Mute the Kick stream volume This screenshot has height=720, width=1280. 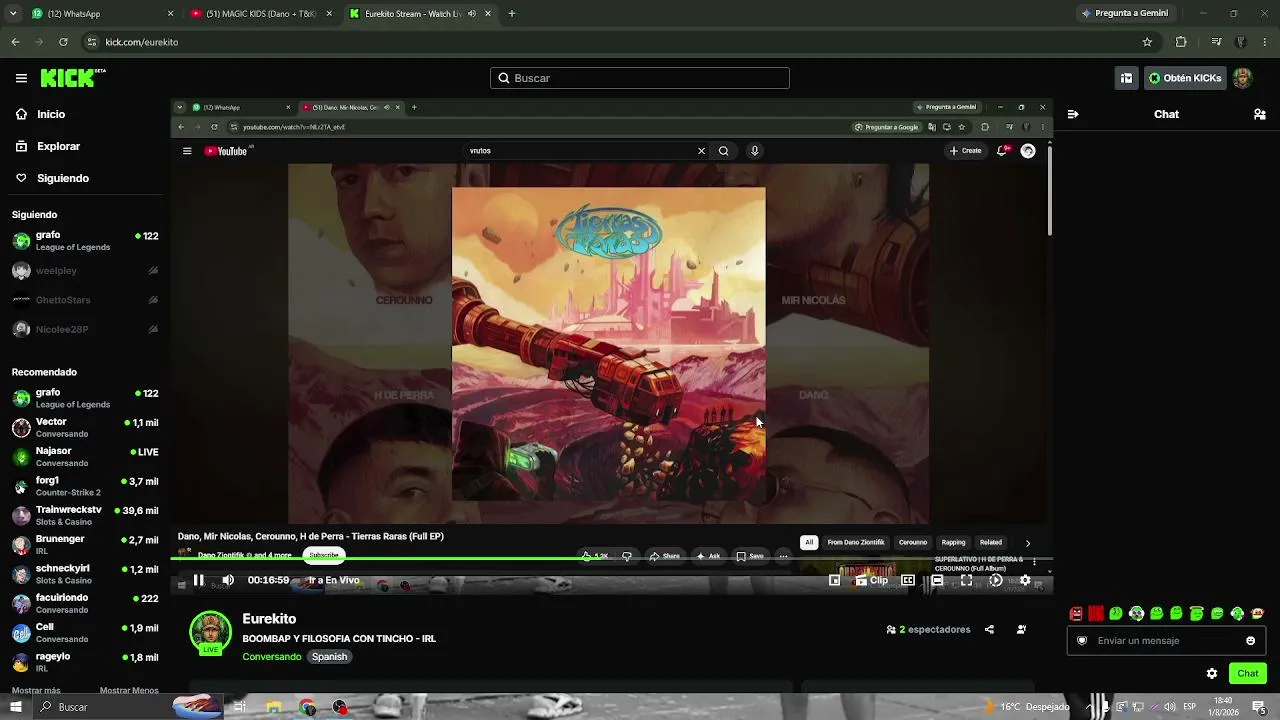[x=228, y=580]
